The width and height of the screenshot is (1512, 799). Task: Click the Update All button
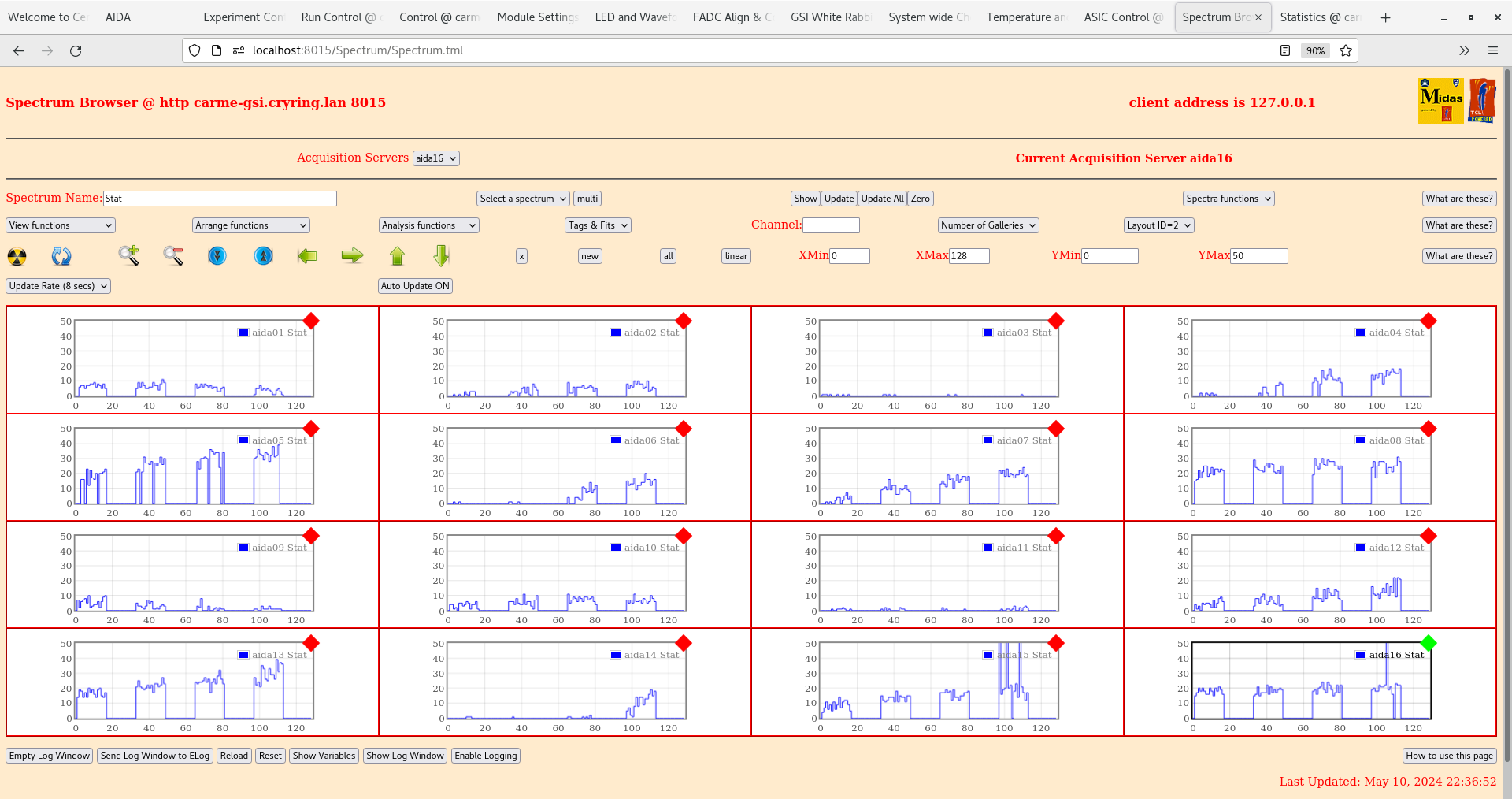[x=881, y=198]
